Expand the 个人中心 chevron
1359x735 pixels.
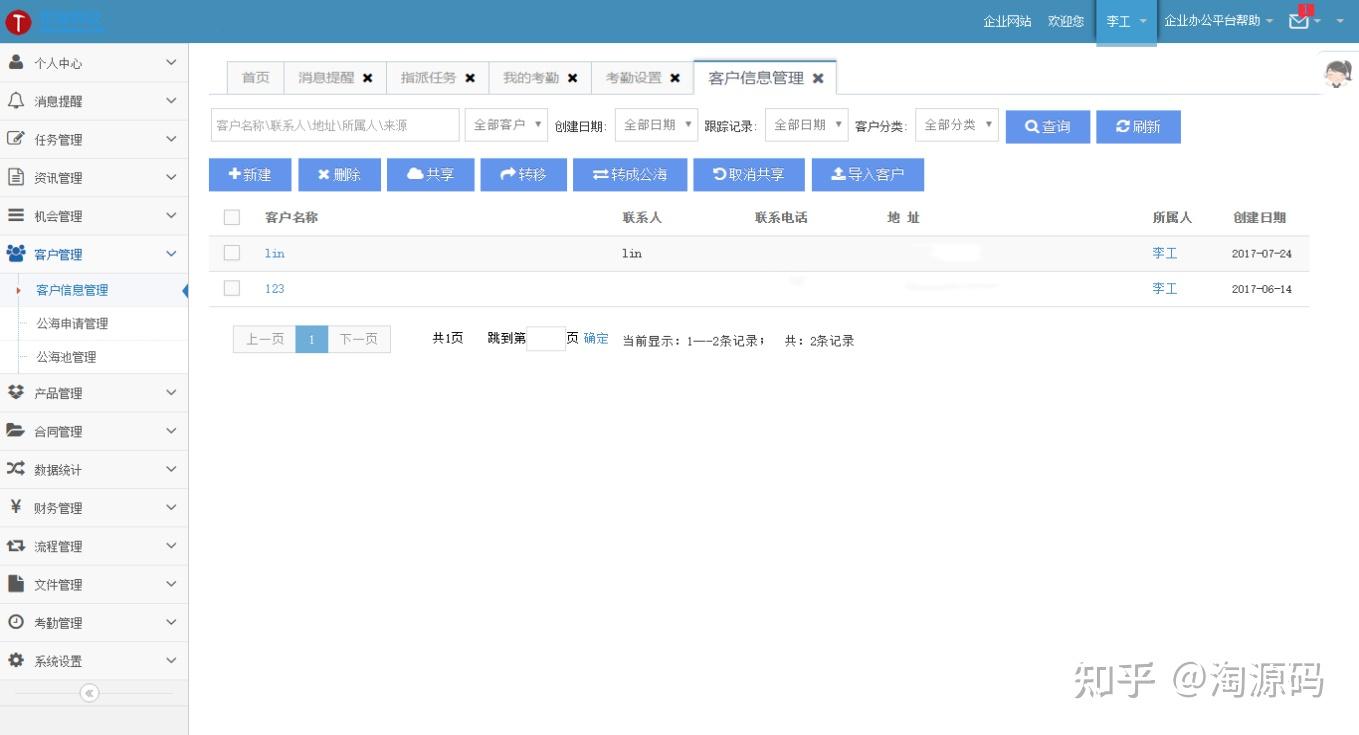pyautogui.click(x=171, y=62)
